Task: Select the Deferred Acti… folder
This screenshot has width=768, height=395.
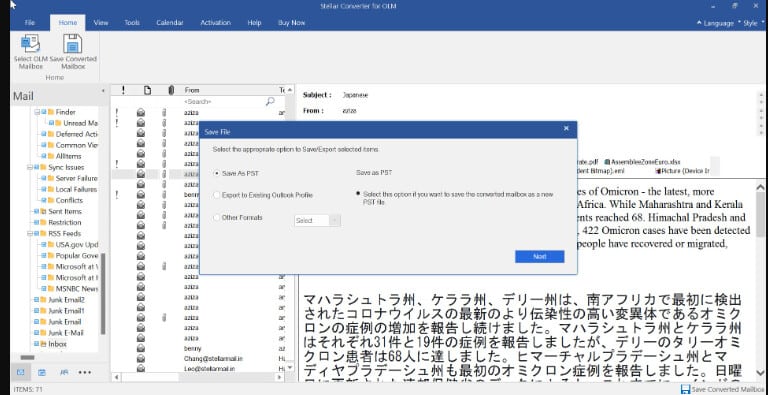Action: (x=77, y=134)
